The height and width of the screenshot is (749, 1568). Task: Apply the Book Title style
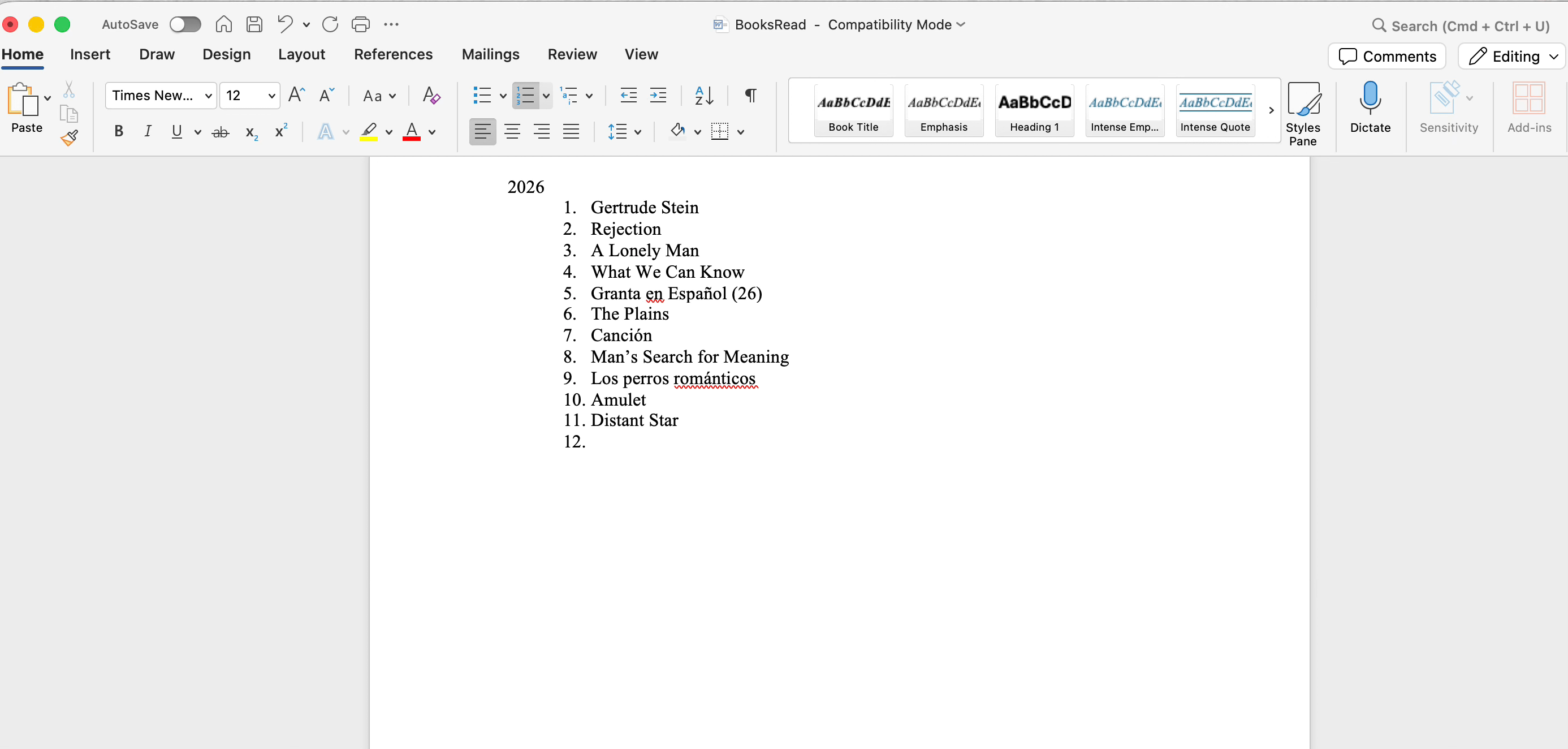click(x=853, y=110)
